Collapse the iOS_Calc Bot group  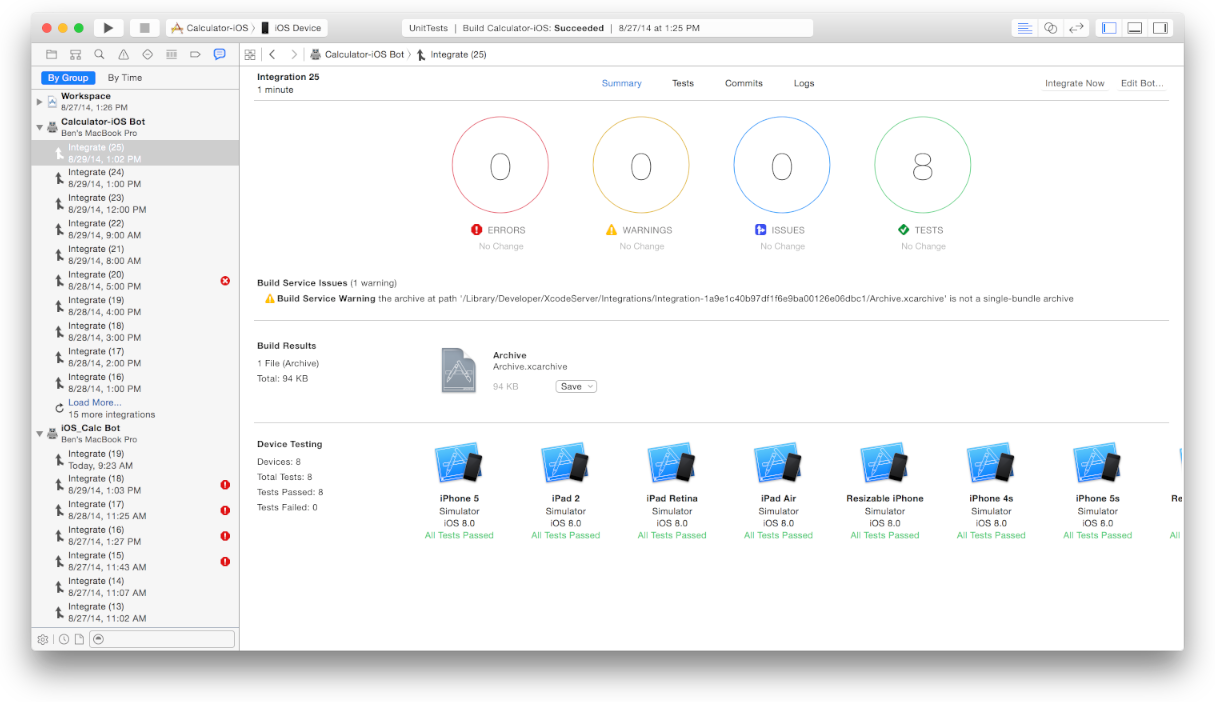[40, 434]
